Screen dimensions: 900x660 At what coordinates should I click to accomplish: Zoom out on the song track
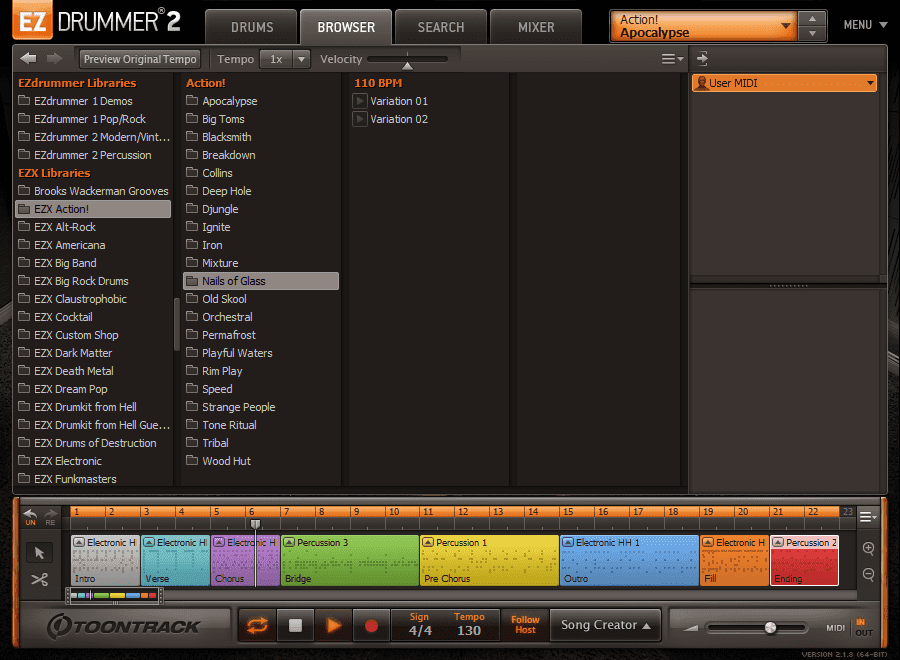[x=868, y=574]
